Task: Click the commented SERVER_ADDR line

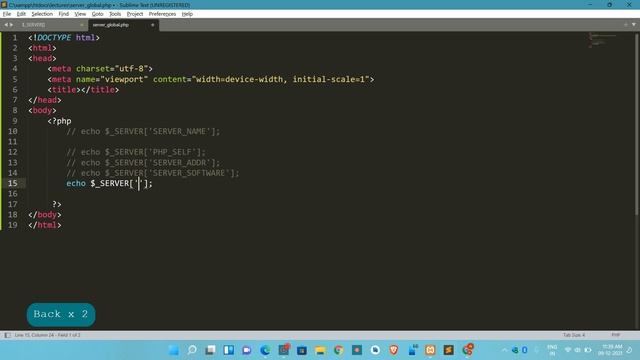Action: [x=143, y=162]
